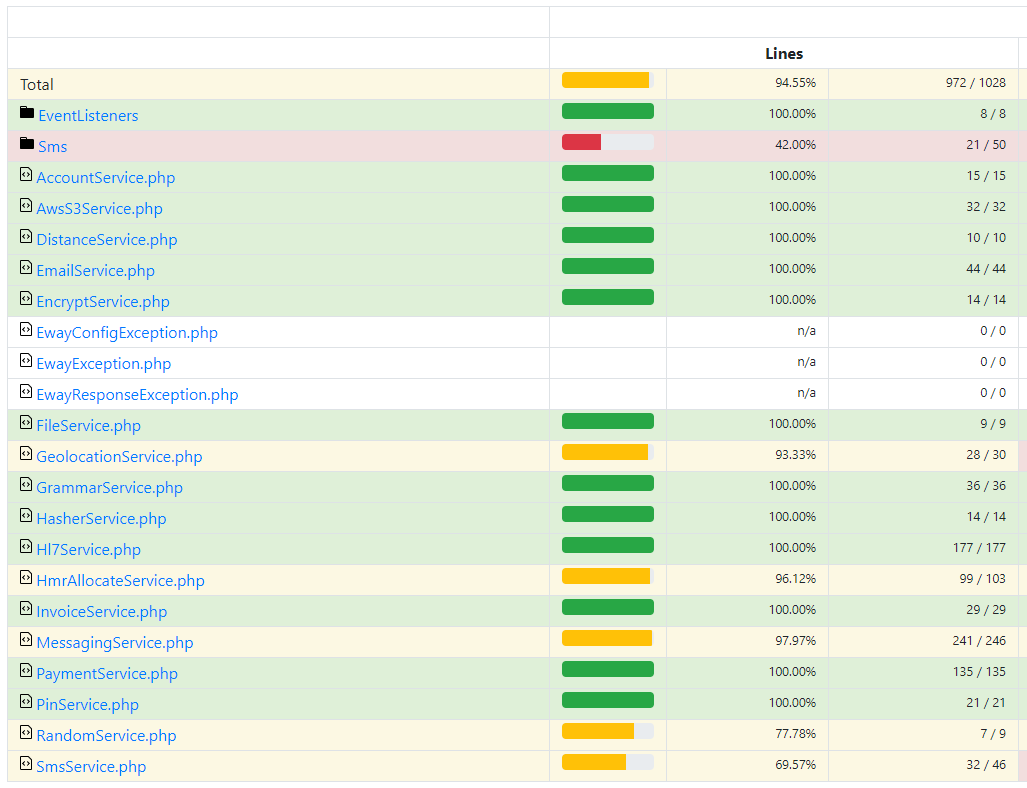Click the file icon beside InvoiceService.php
This screenshot has height=788, width=1027.
click(x=26, y=609)
